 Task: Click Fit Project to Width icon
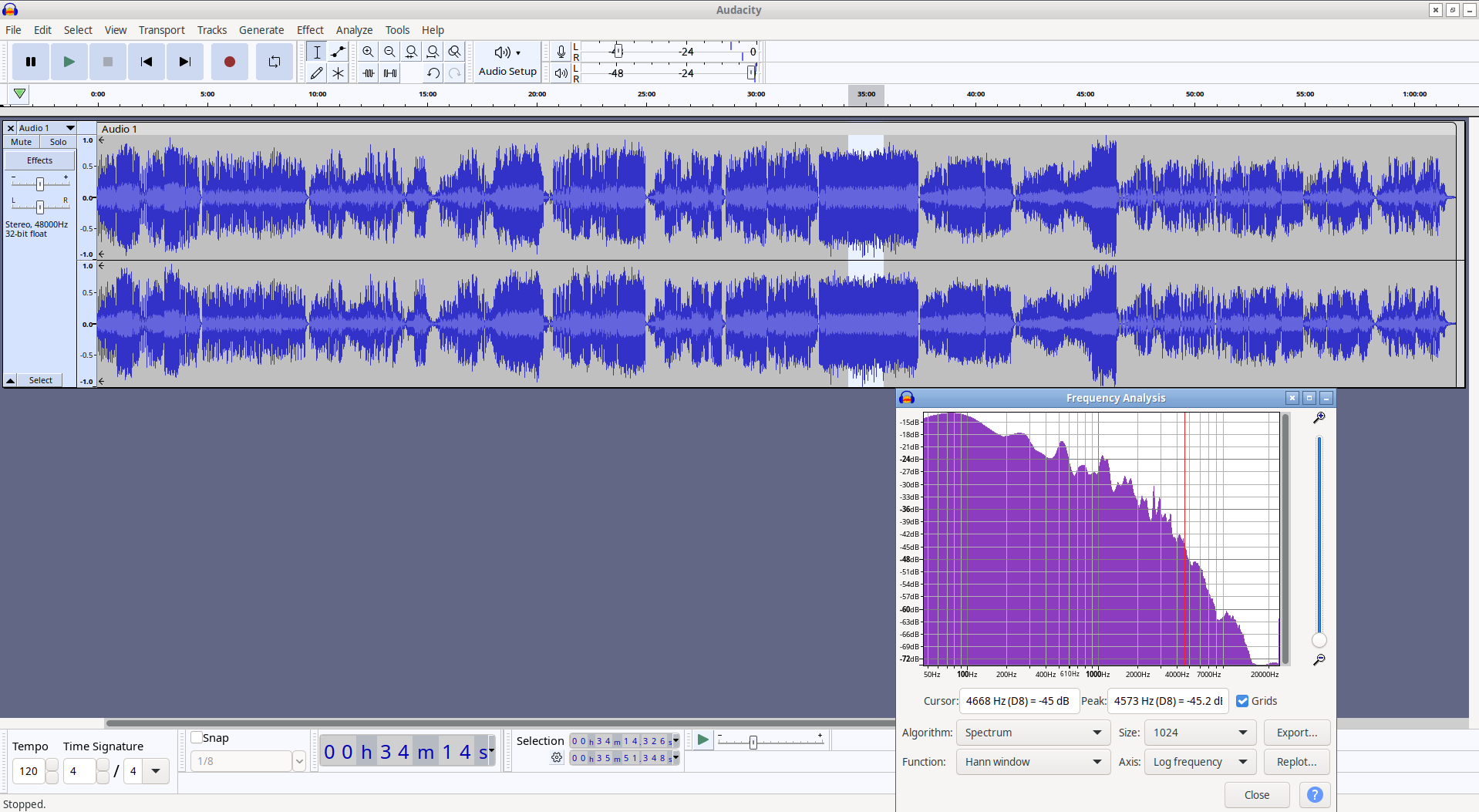(x=433, y=52)
